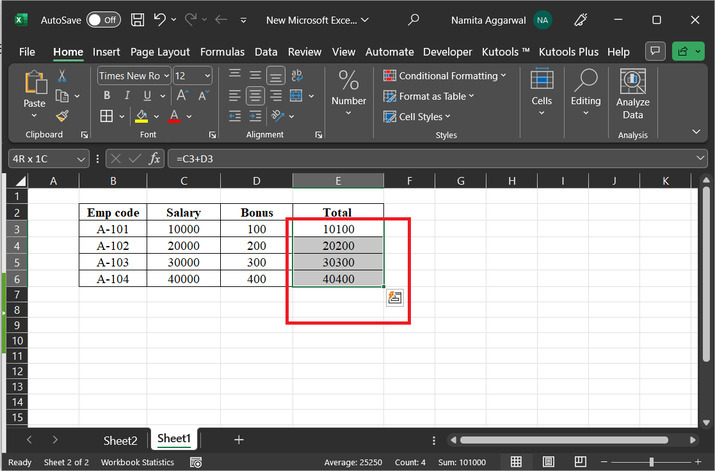Open the Analyze Data tool

[x=632, y=95]
